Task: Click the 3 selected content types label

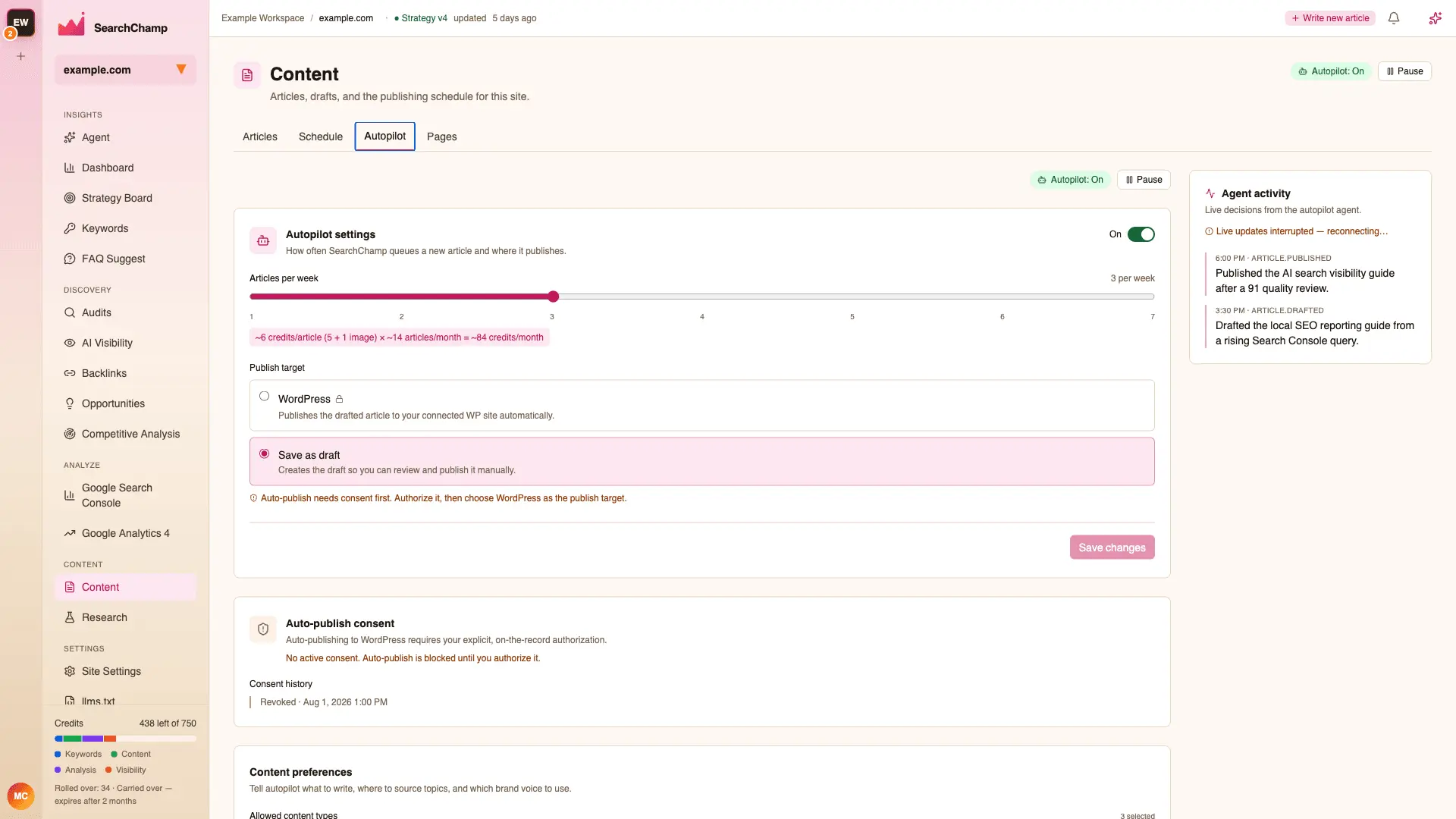Action: coord(1137,816)
